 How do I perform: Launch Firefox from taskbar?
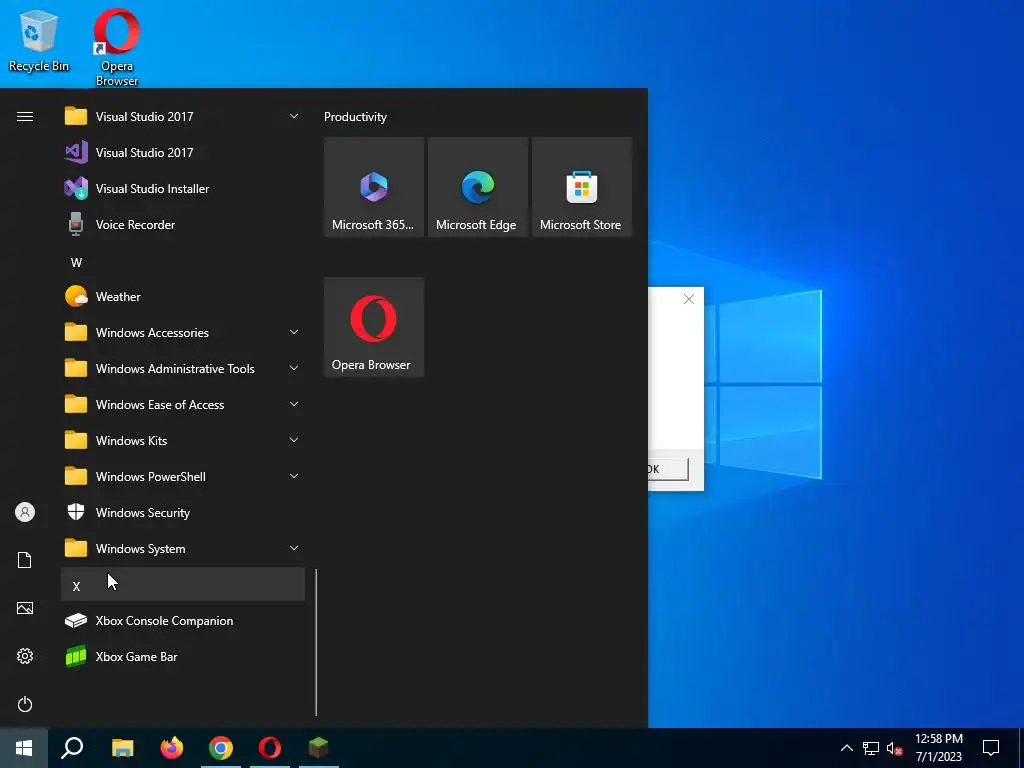pyautogui.click(x=172, y=748)
